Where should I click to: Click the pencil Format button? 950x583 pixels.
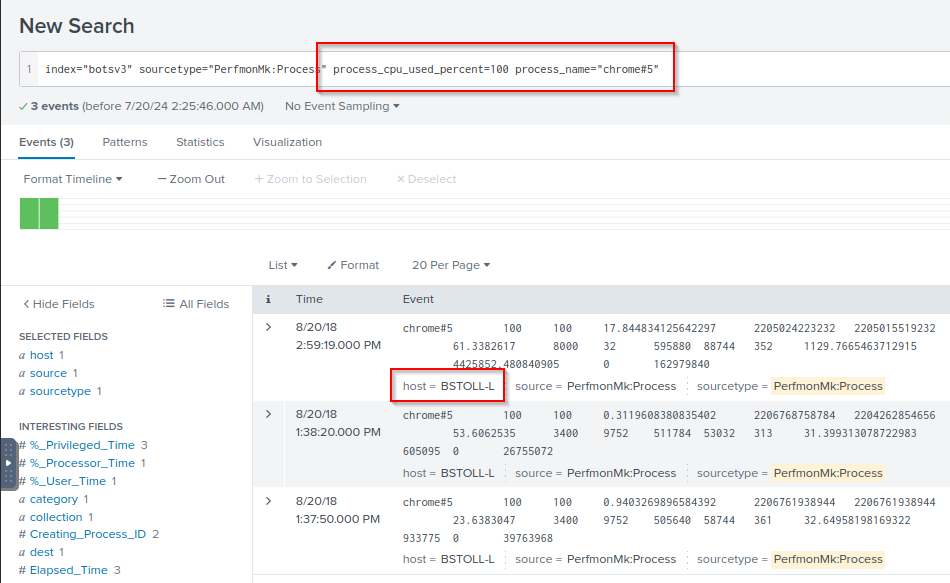353,265
